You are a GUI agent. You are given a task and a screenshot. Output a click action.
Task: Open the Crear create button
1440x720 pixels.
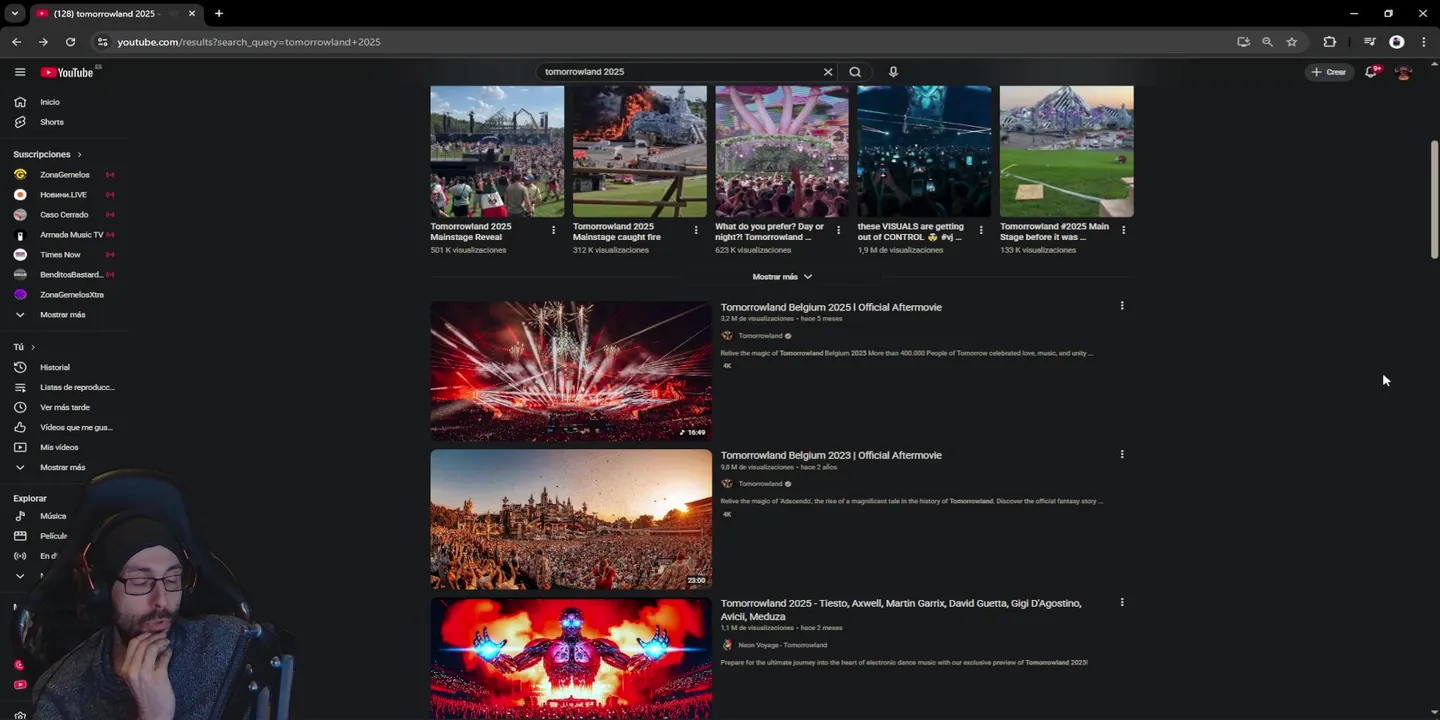click(x=1329, y=72)
